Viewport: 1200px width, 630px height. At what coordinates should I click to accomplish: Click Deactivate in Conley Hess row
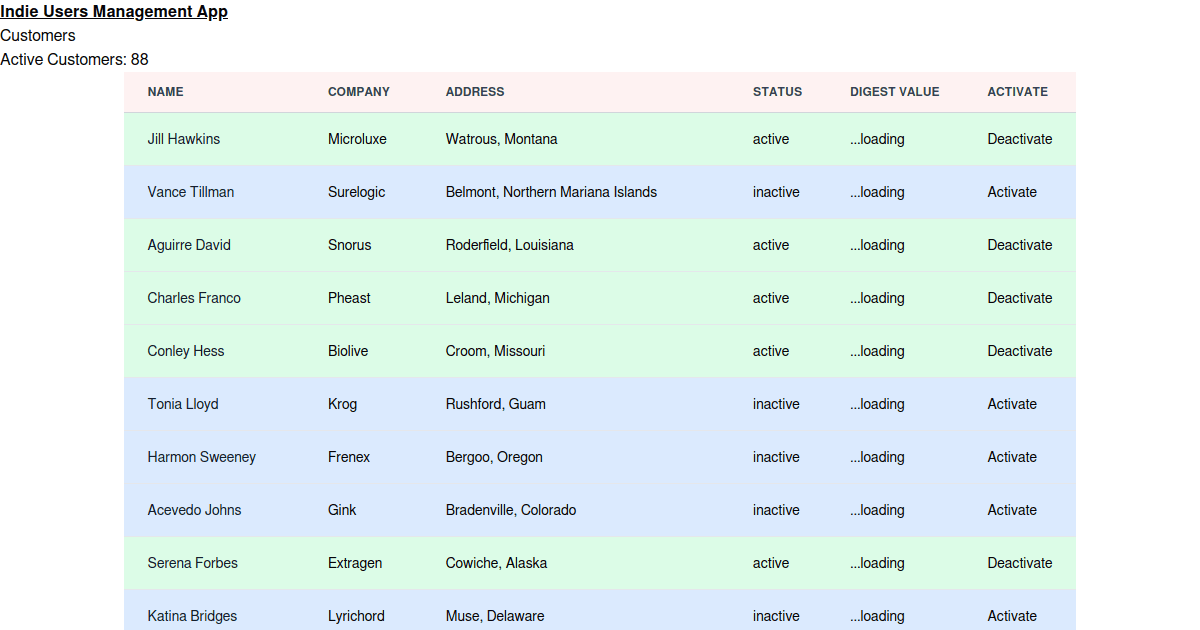click(1019, 351)
